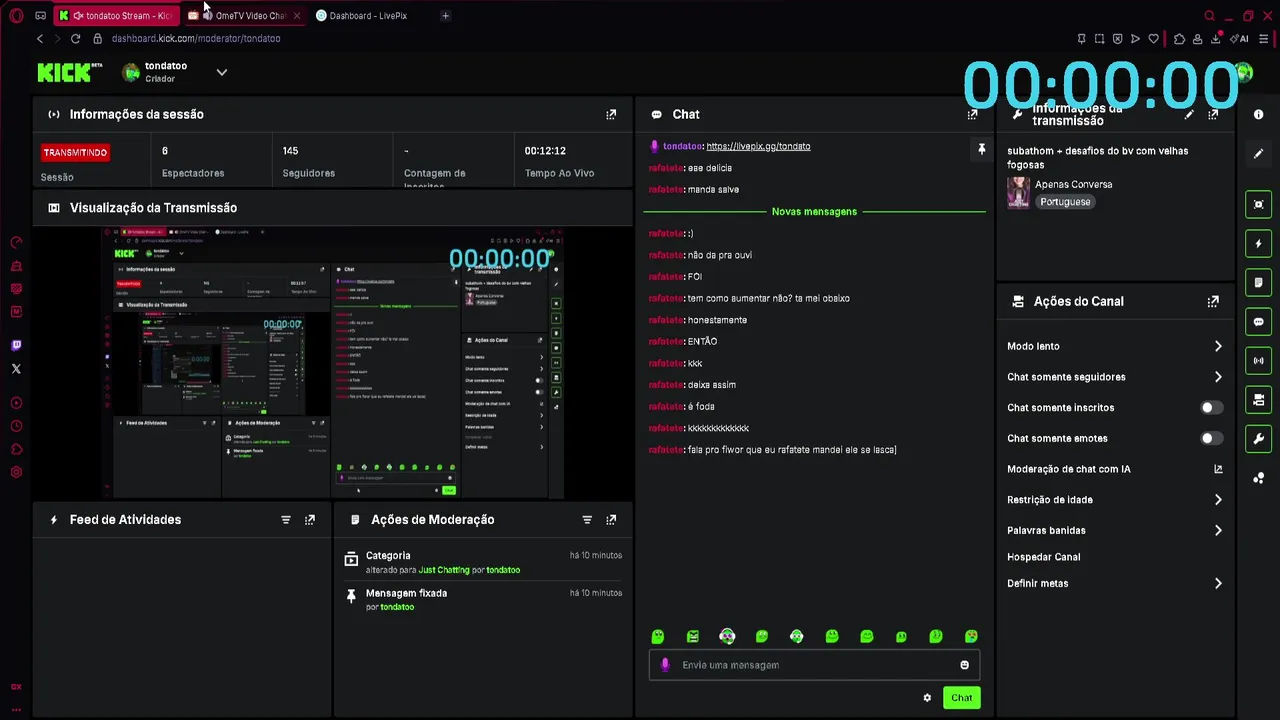
Task: Select the last emote in quick emote bar
Action: pos(971,637)
